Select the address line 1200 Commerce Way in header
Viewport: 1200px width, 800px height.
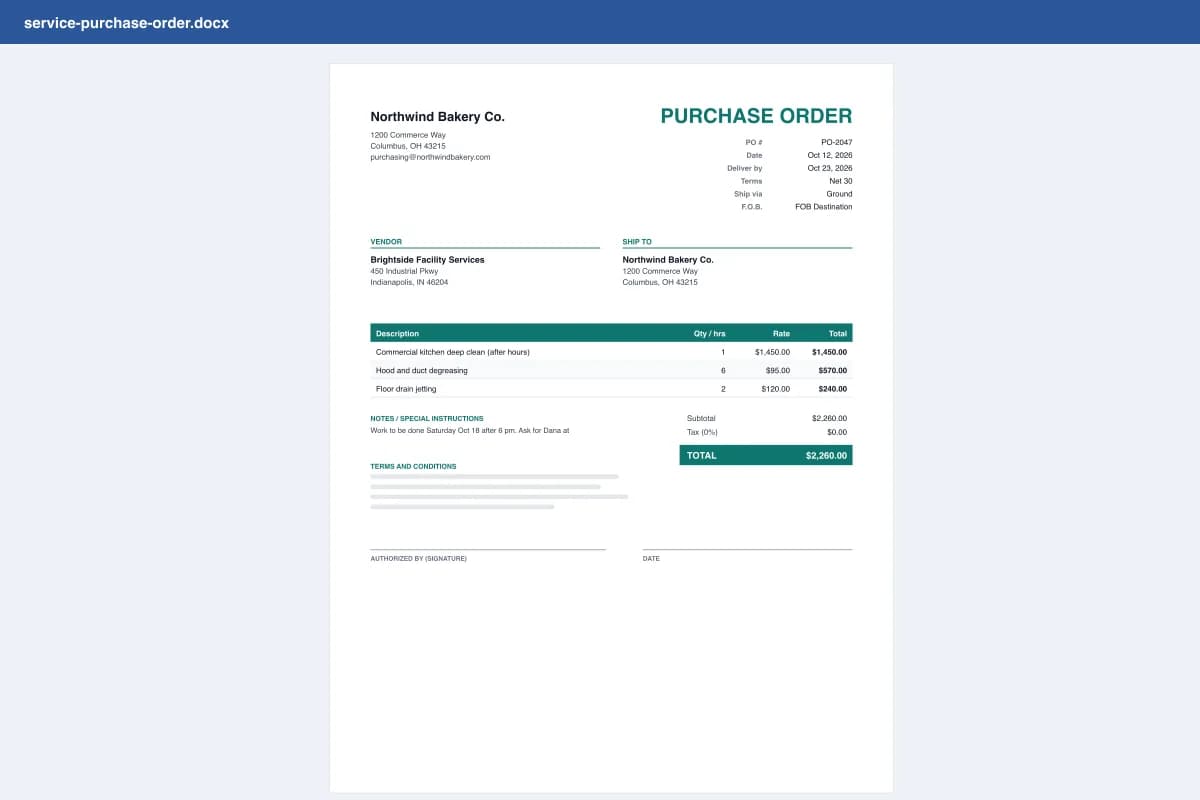pos(408,135)
